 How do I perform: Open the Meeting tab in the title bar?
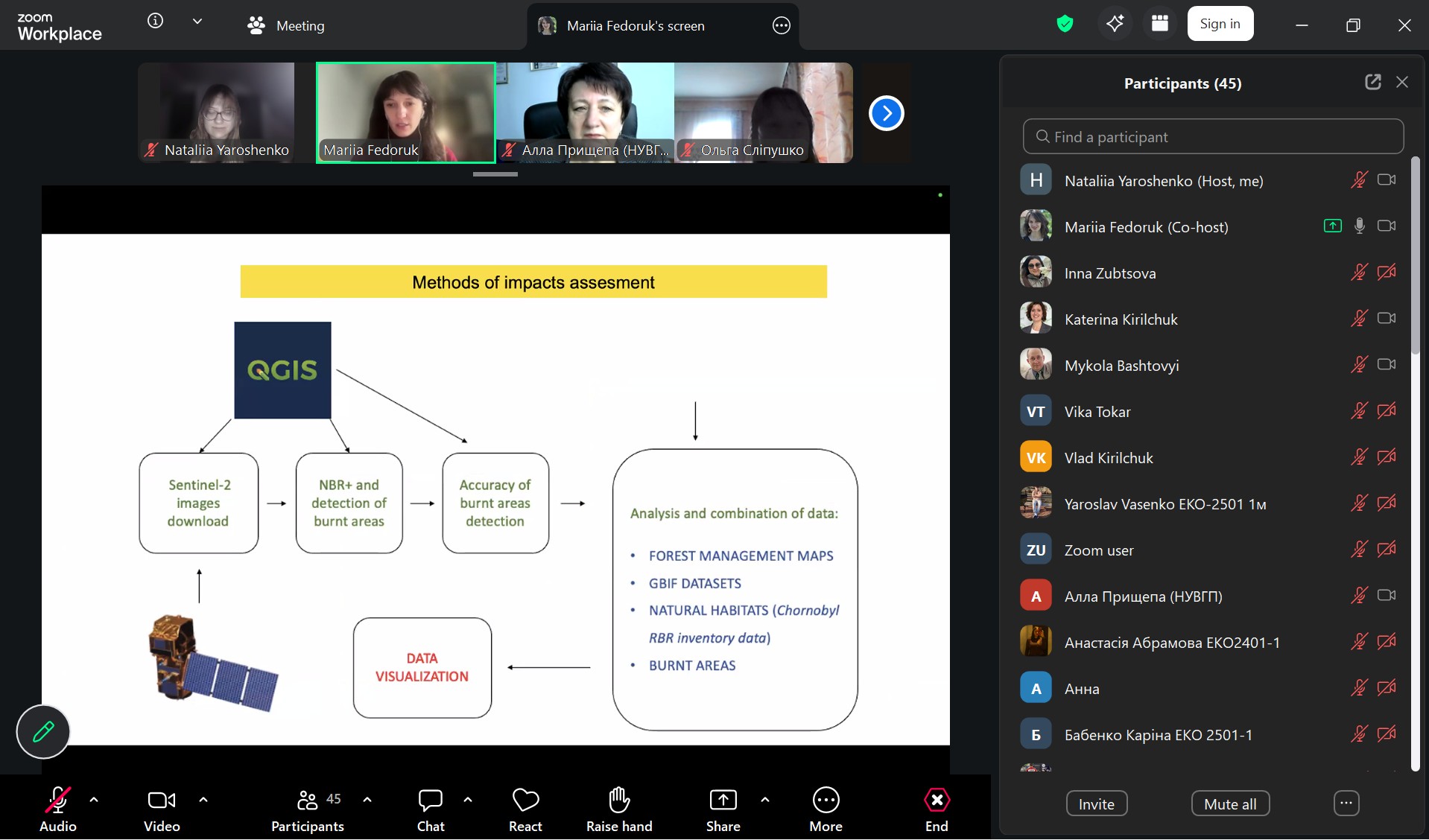click(287, 25)
